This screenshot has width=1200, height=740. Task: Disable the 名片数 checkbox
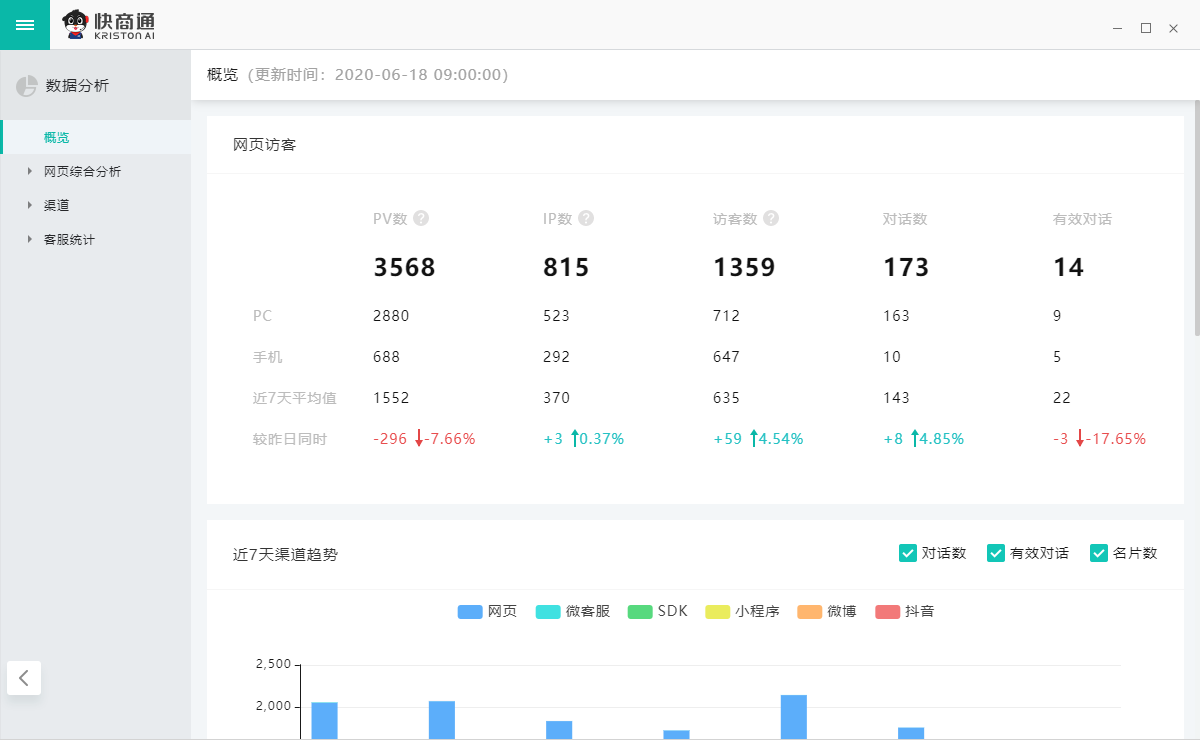point(1099,553)
